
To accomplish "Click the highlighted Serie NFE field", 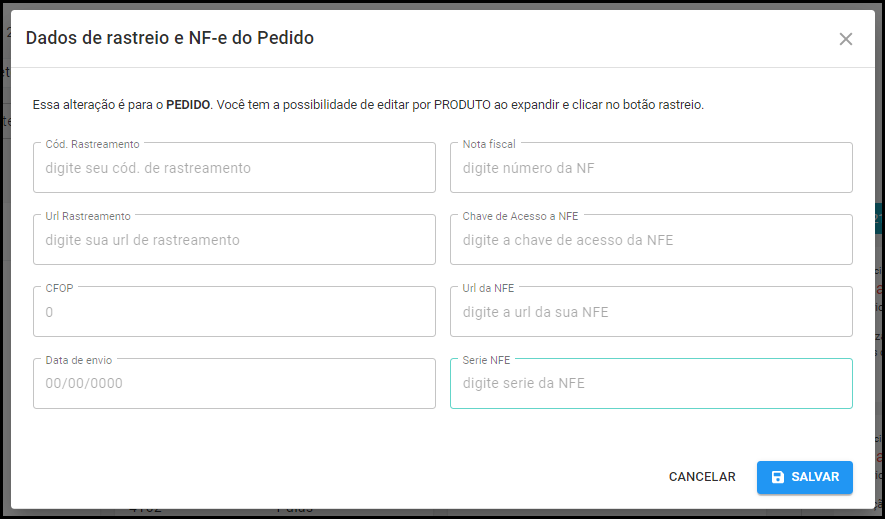I will [x=651, y=384].
